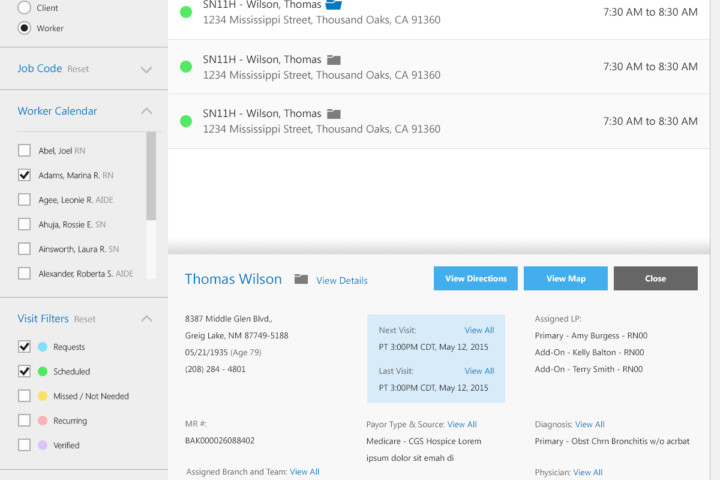Click the gray folder icon beside Thomas Wilson heading
The image size is (720, 480).
pyautogui.click(x=301, y=279)
